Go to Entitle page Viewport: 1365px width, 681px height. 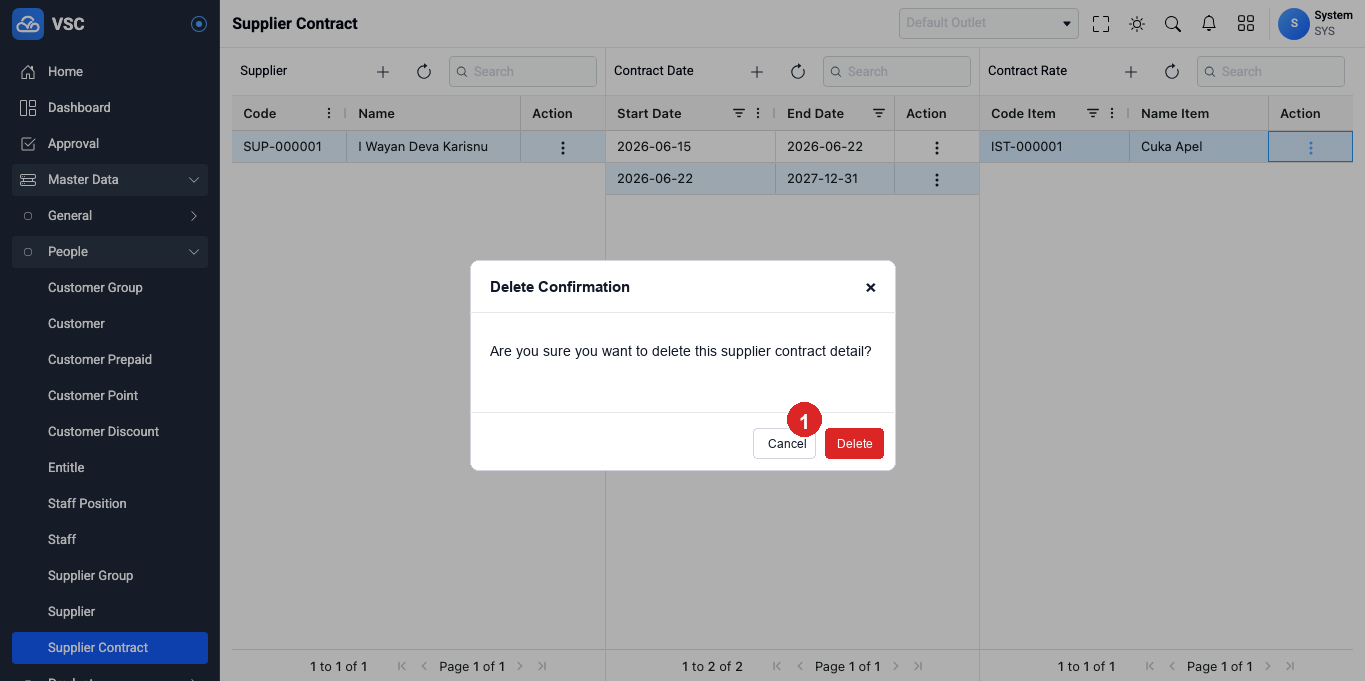110,468
